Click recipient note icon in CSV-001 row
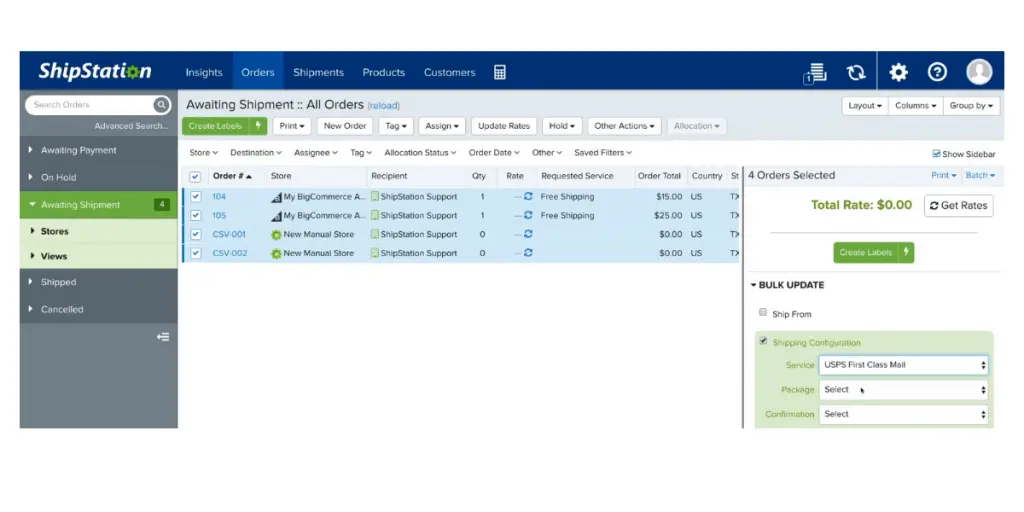This screenshot has width=1024, height=512. pos(375,234)
